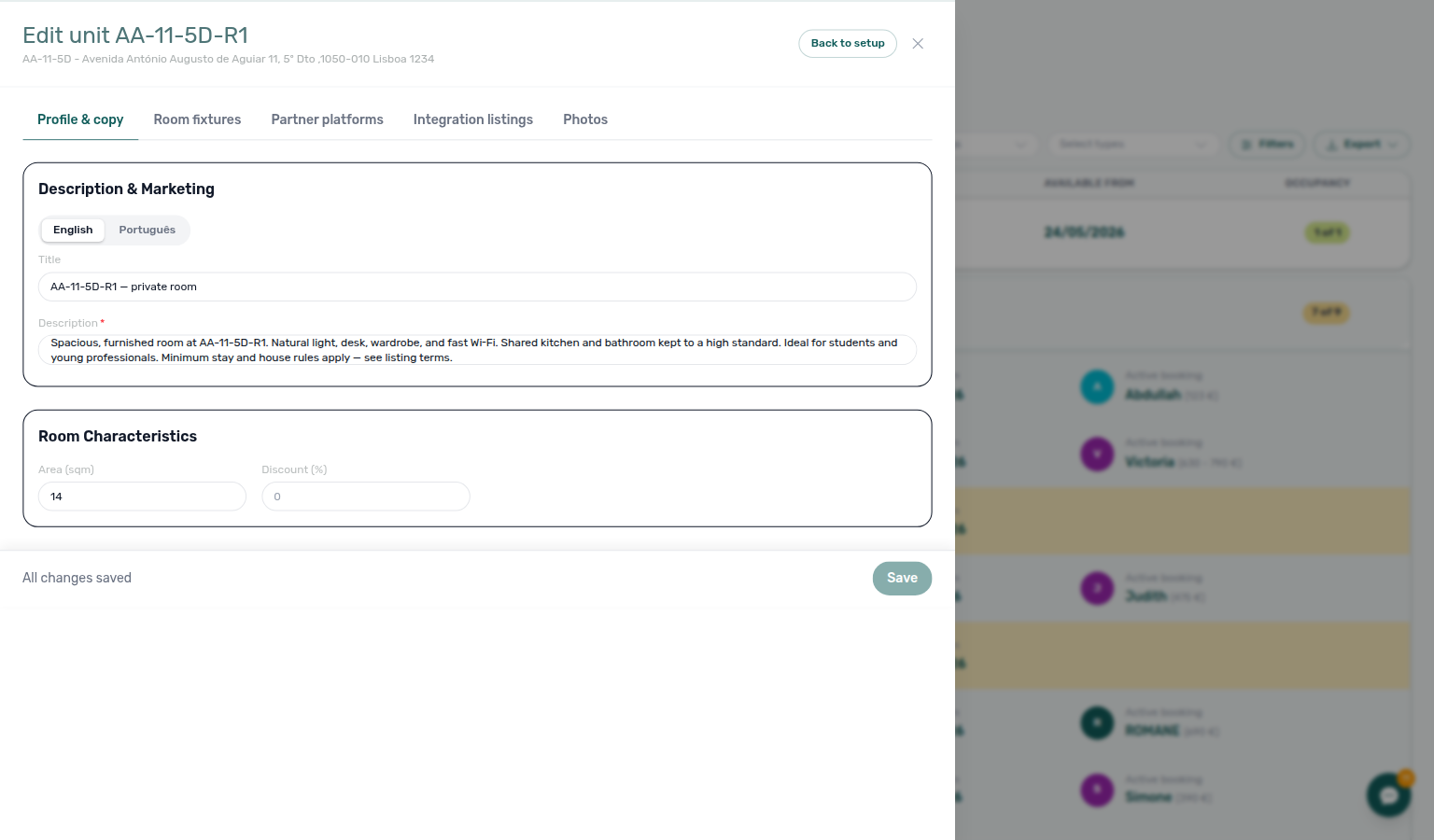Viewport: 1434px width, 840px height.
Task: Switch to the Profile & copy tab
Action: click(80, 119)
